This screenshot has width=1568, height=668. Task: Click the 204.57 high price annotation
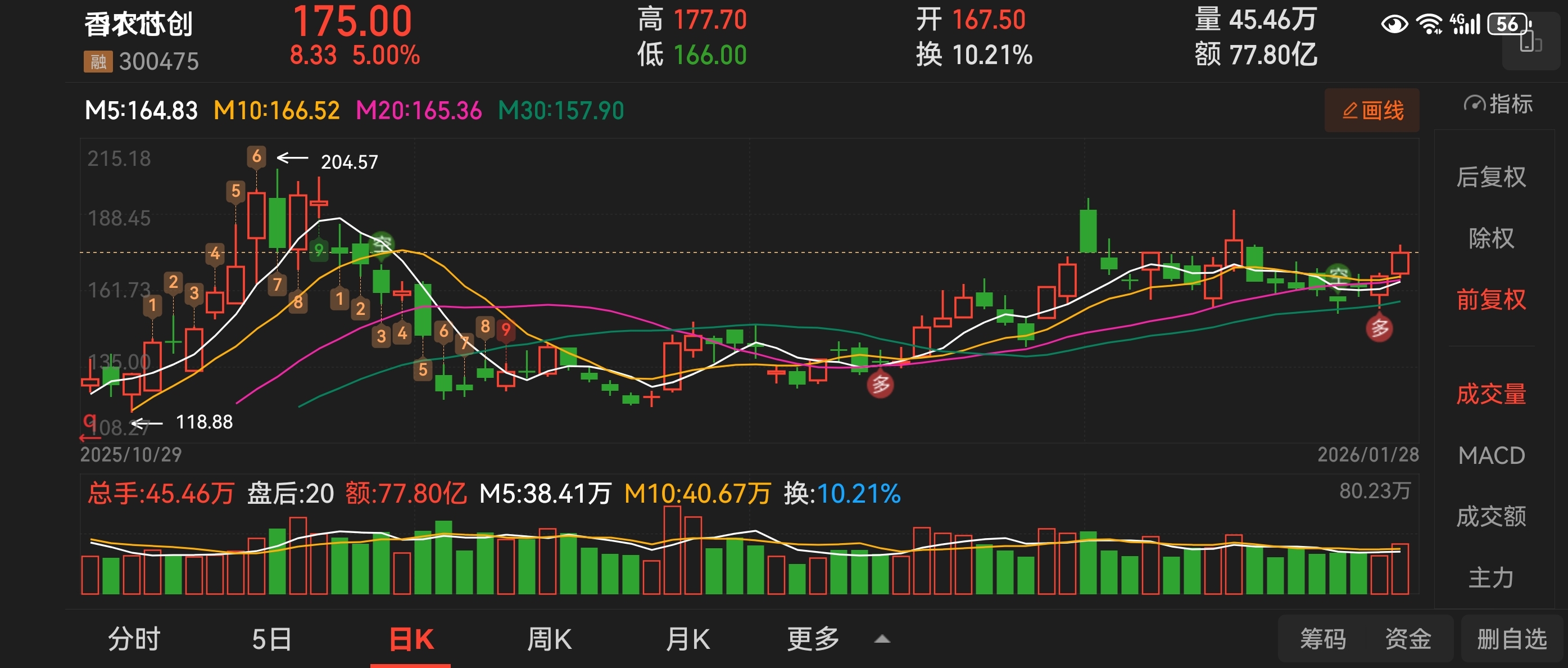(349, 162)
